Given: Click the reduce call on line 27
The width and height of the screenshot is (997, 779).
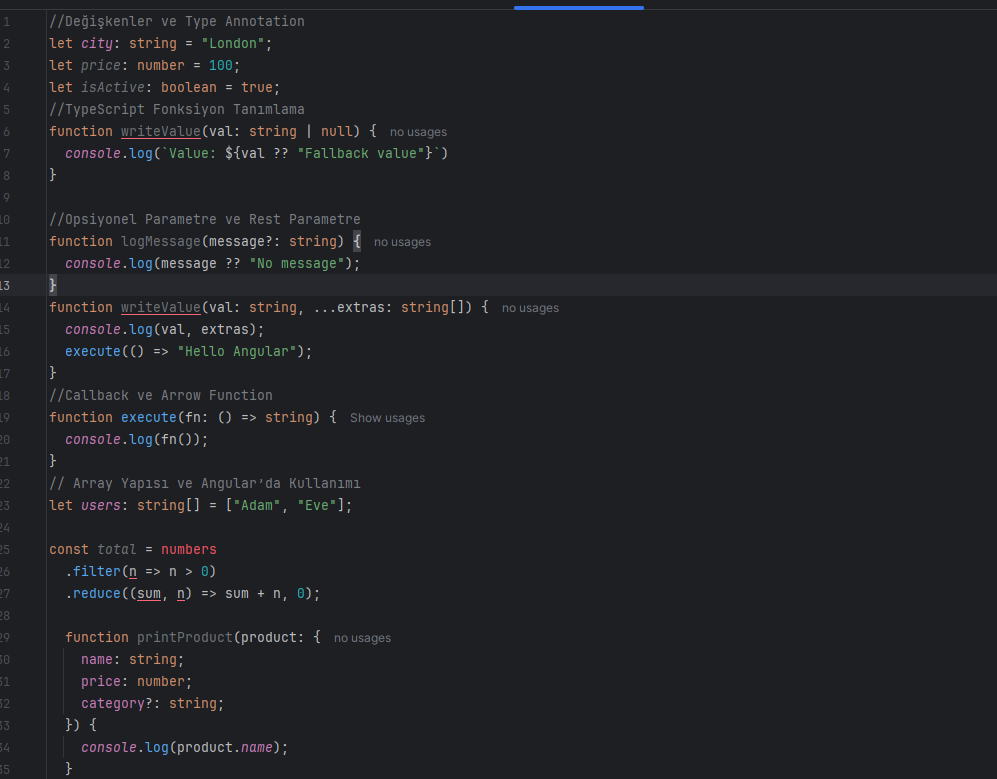Looking at the screenshot, I should tap(96, 593).
